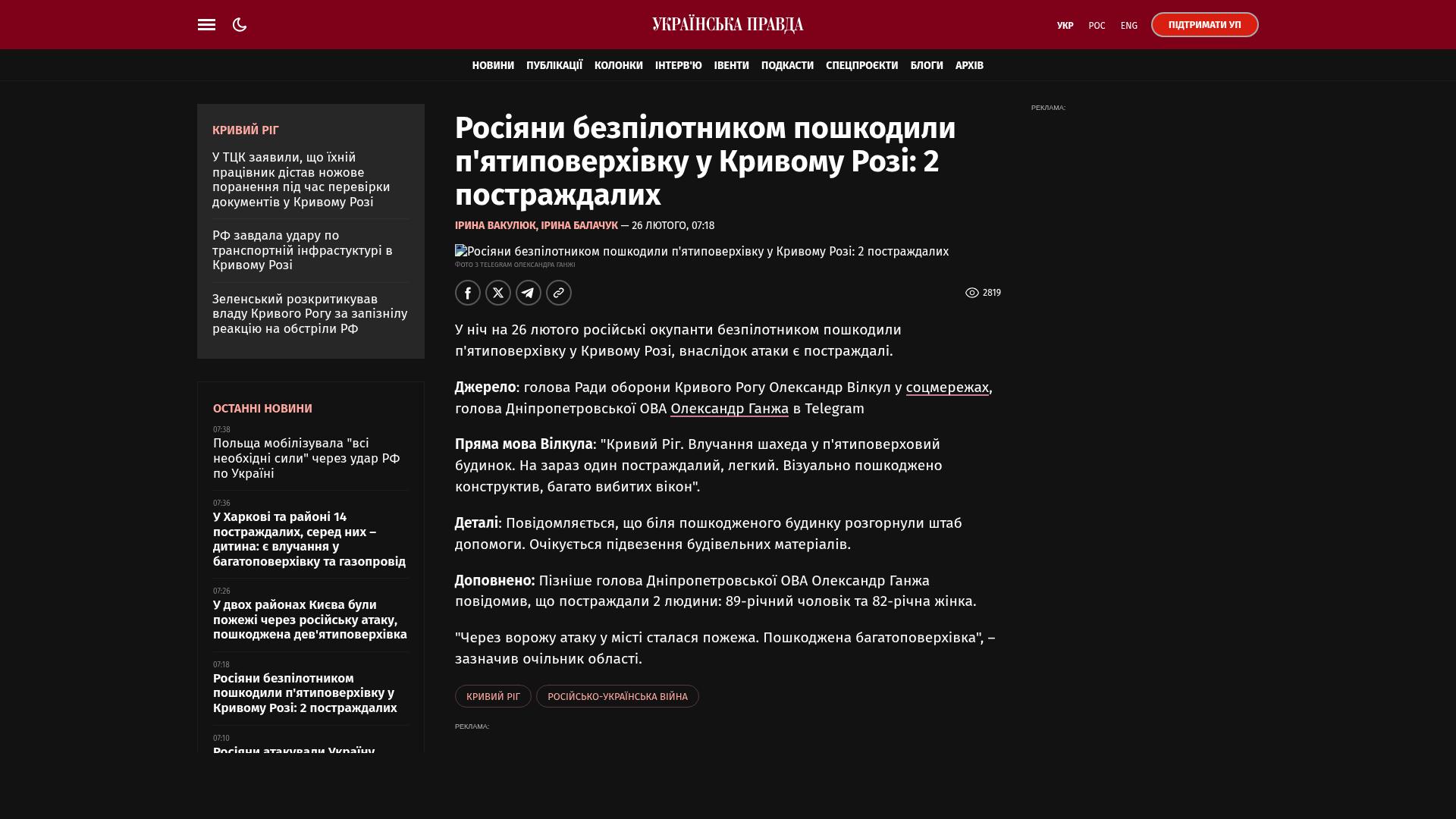1456x819 pixels.
Task: Share article on X (Twitter)
Action: 498,293
